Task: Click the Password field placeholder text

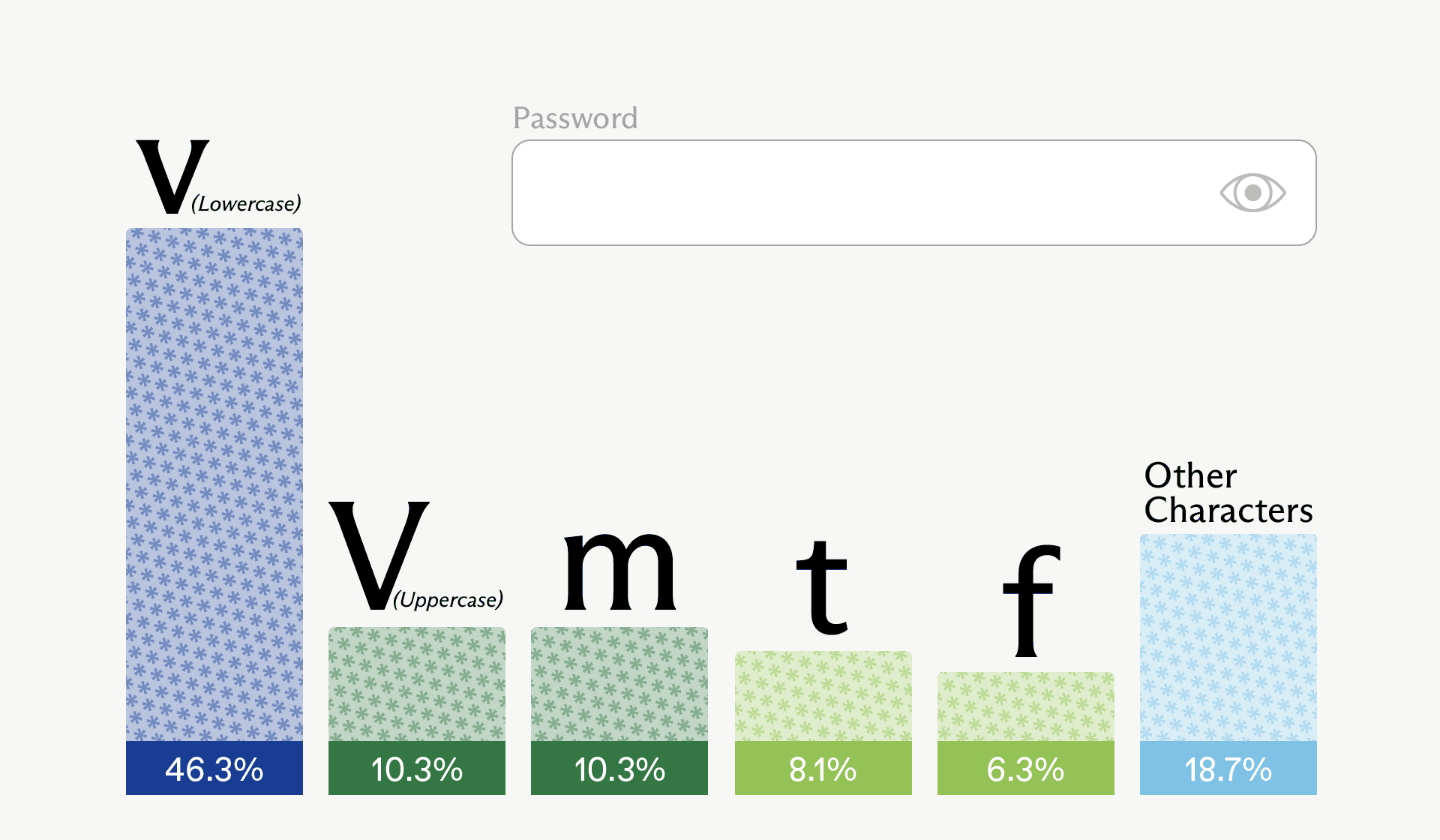Action: pos(575,118)
